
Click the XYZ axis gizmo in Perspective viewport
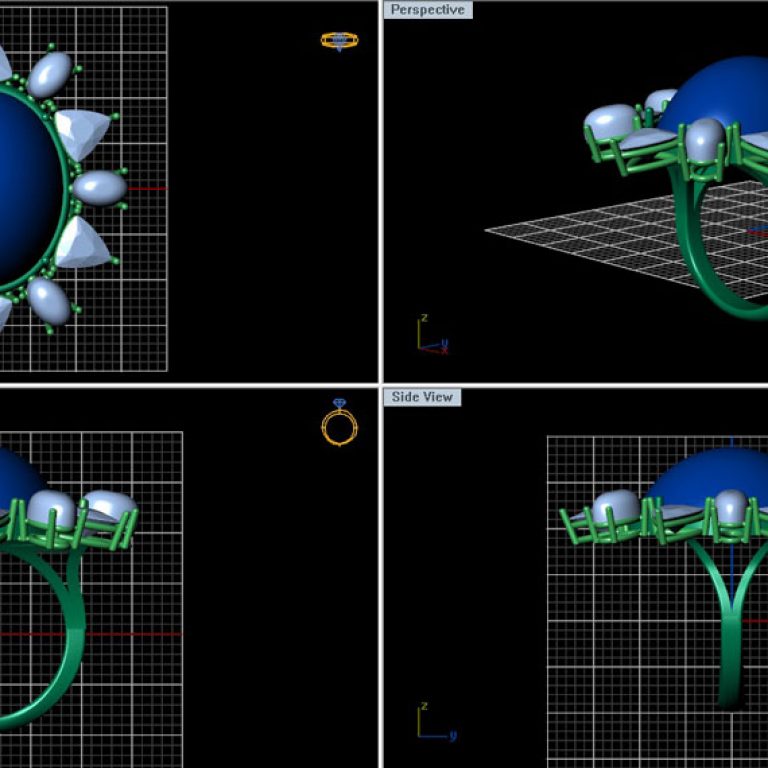[x=430, y=336]
